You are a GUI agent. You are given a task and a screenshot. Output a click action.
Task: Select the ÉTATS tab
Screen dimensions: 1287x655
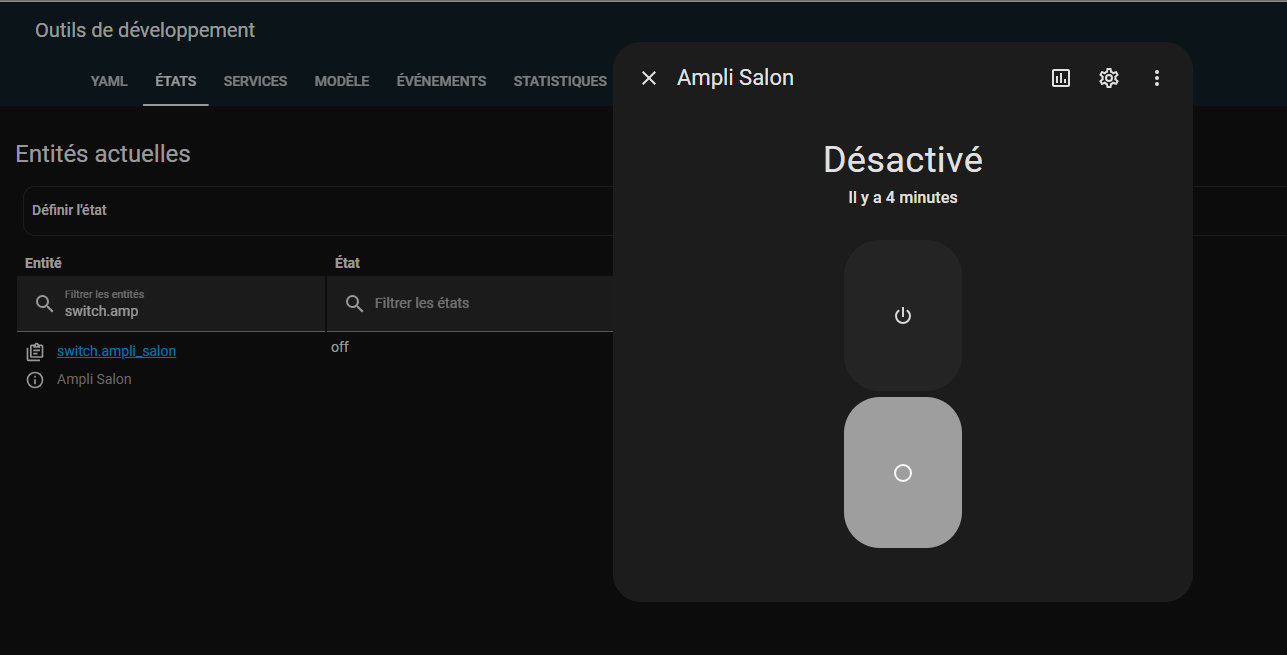click(x=175, y=81)
